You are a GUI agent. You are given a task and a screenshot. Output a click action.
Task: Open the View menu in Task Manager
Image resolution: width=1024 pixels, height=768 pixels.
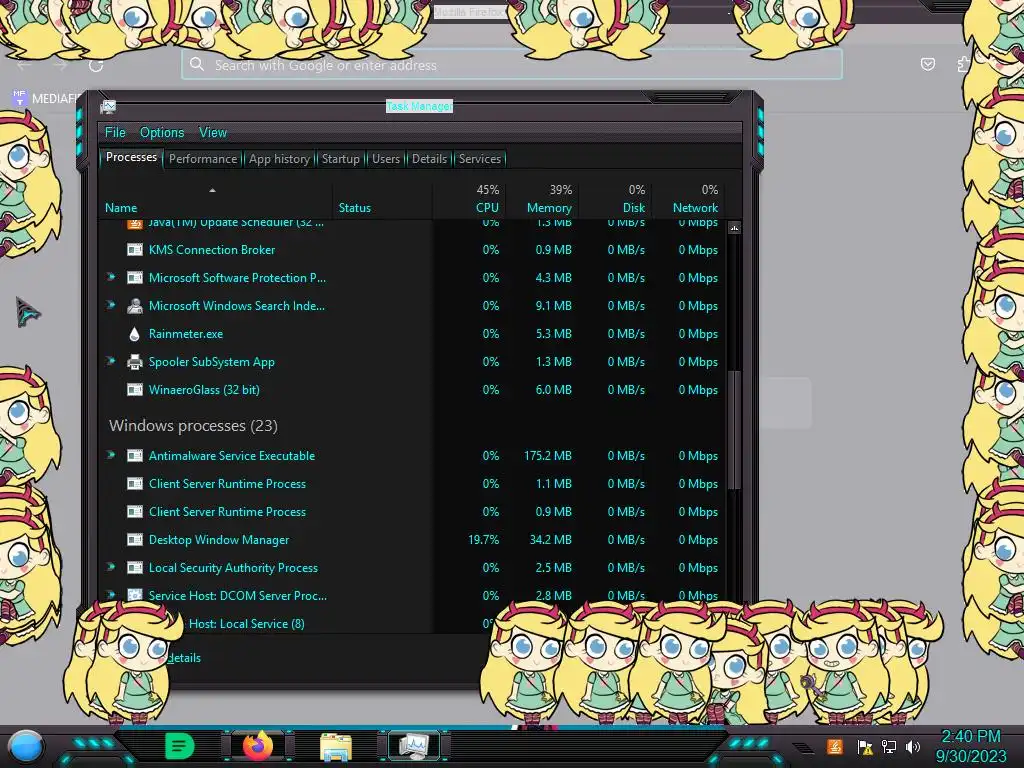(213, 133)
